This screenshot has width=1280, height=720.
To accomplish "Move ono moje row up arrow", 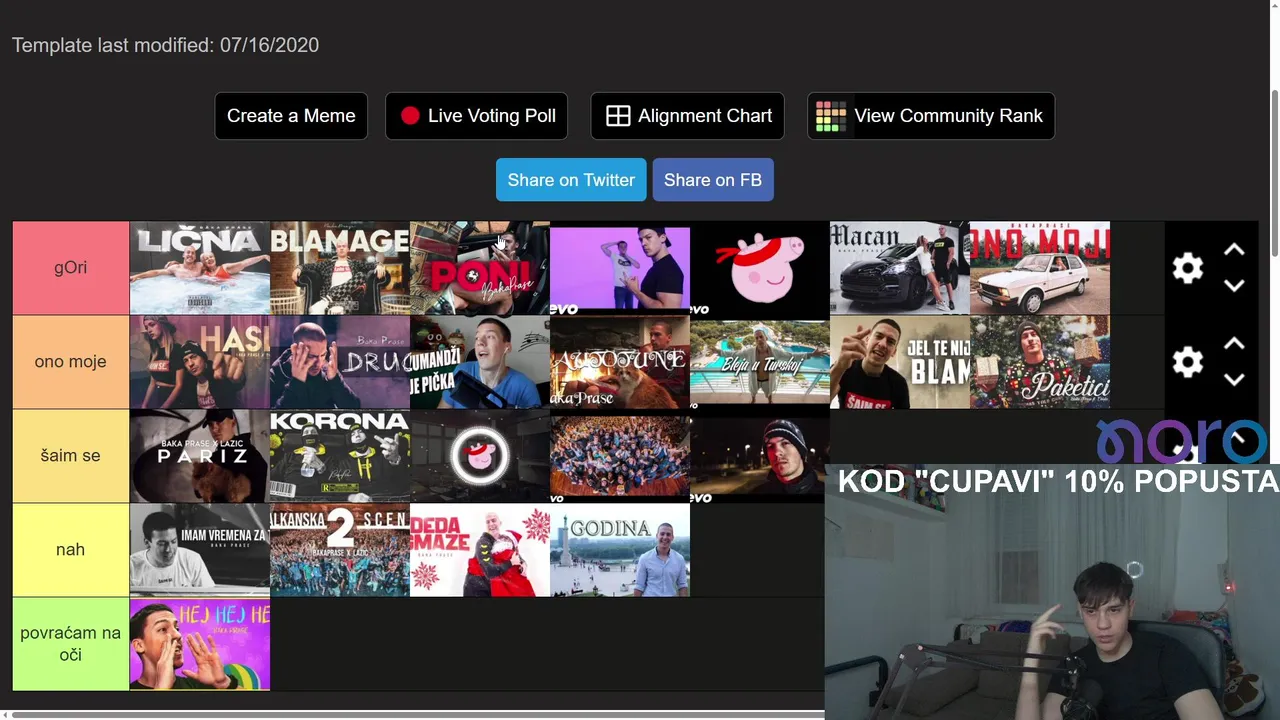I will (1234, 344).
